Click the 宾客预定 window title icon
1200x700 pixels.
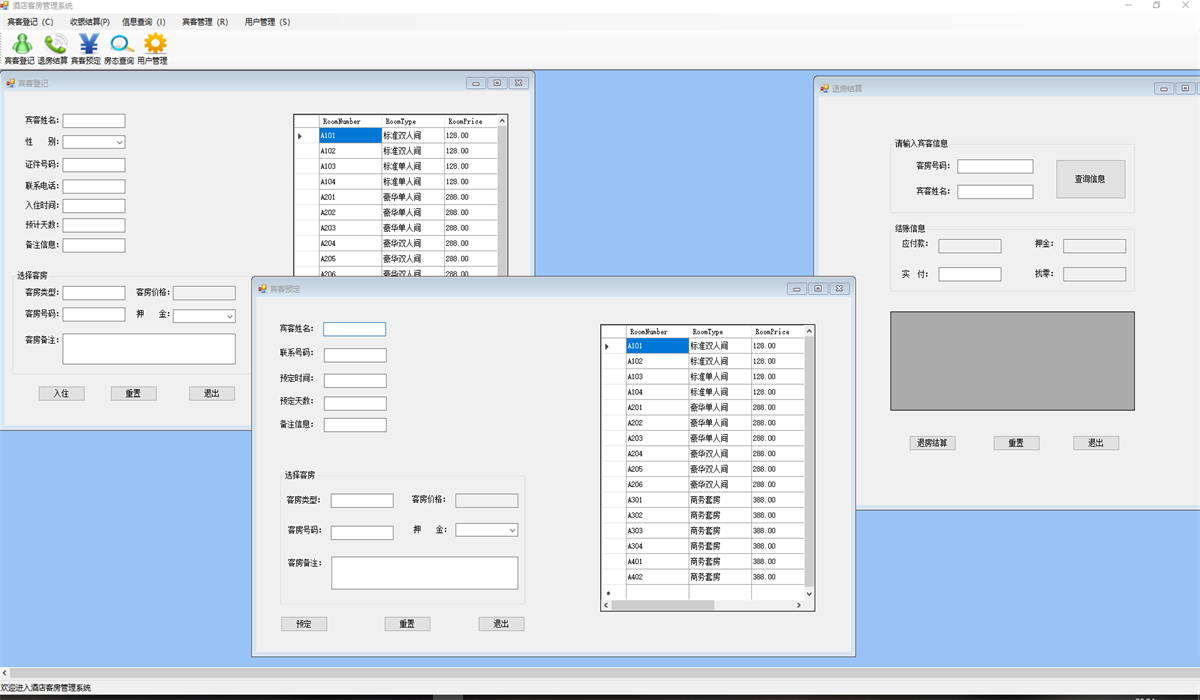262,288
